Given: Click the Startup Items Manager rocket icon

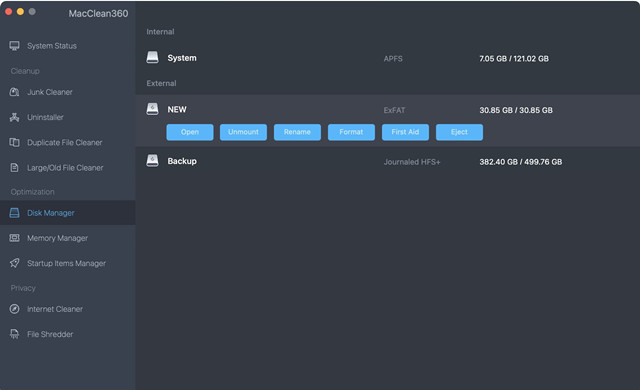Looking at the screenshot, I should pyautogui.click(x=14, y=263).
